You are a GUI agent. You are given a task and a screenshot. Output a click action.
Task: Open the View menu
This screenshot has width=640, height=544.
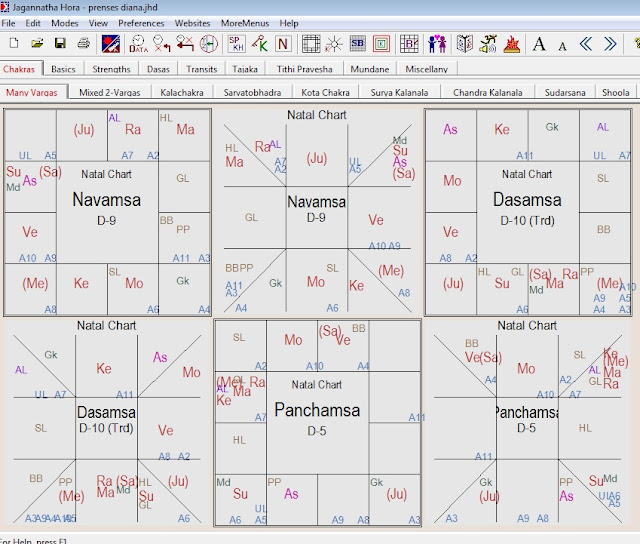pos(98,23)
